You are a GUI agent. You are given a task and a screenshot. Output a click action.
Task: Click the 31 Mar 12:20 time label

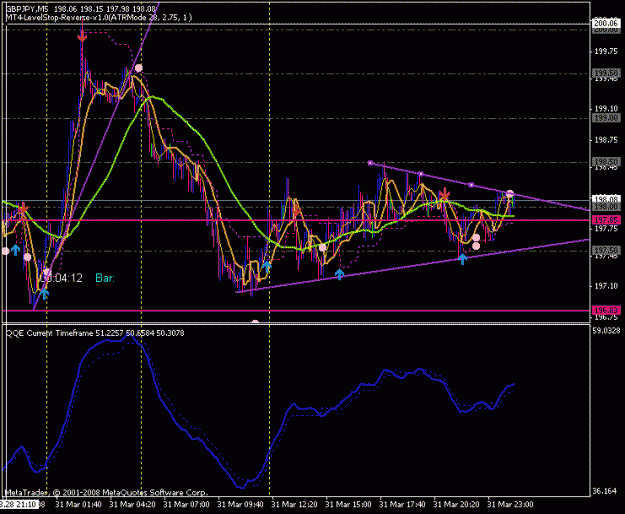tap(294, 505)
